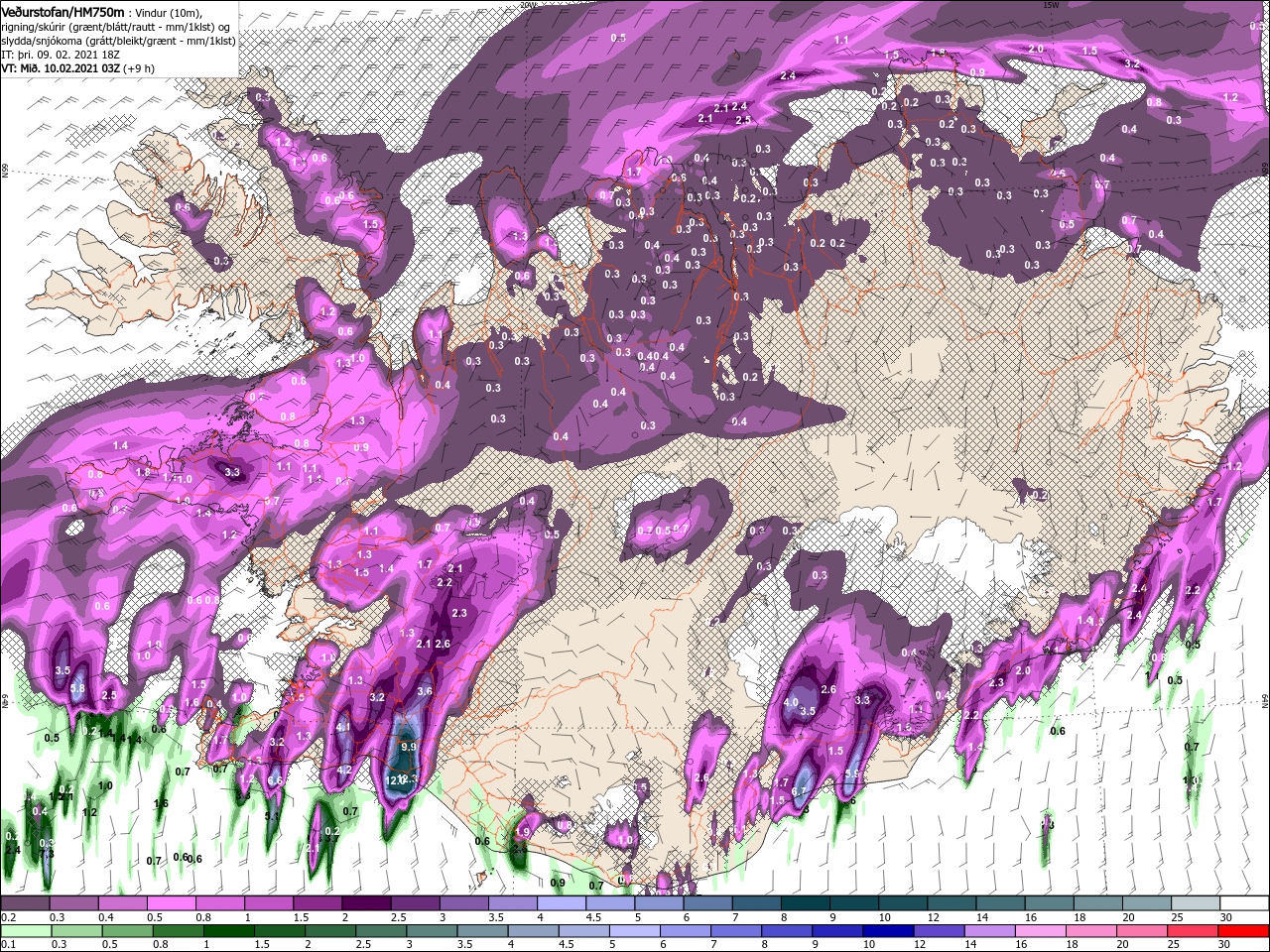
Task: Pick the deep purple 2 snow scale swatch
Action: point(366,901)
